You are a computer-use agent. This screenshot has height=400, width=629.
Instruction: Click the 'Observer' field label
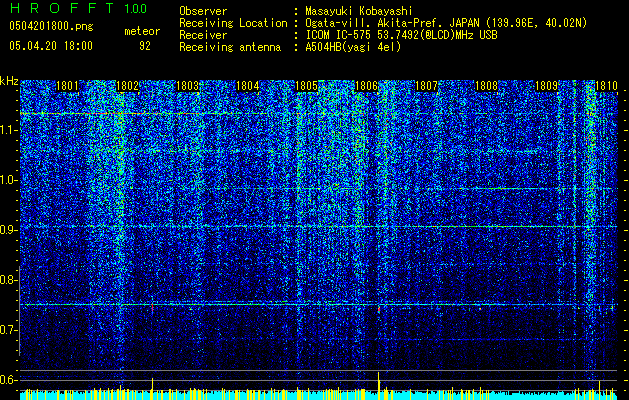203,11
